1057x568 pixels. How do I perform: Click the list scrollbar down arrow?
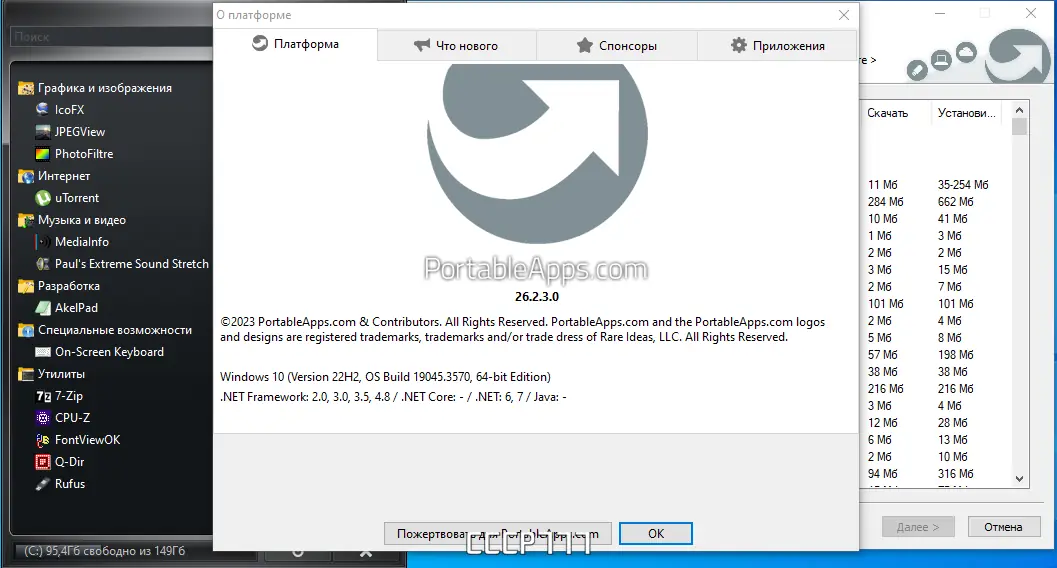pos(1019,478)
